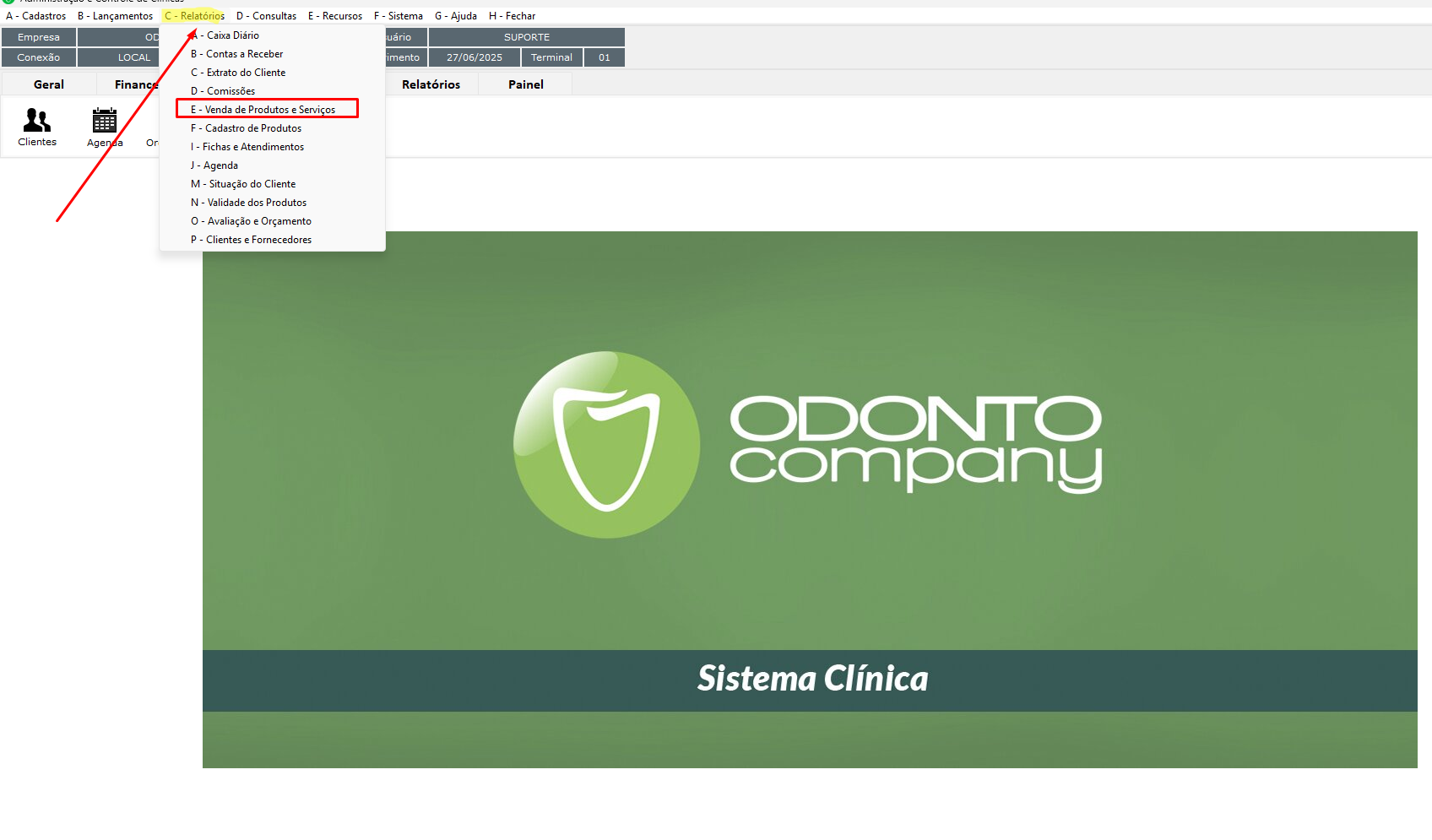Click the Conexão label cell
1432x840 pixels.
[x=39, y=57]
